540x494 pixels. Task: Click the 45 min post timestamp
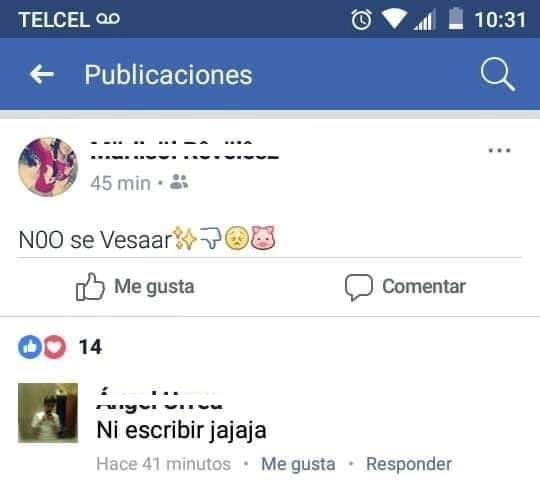(120, 183)
